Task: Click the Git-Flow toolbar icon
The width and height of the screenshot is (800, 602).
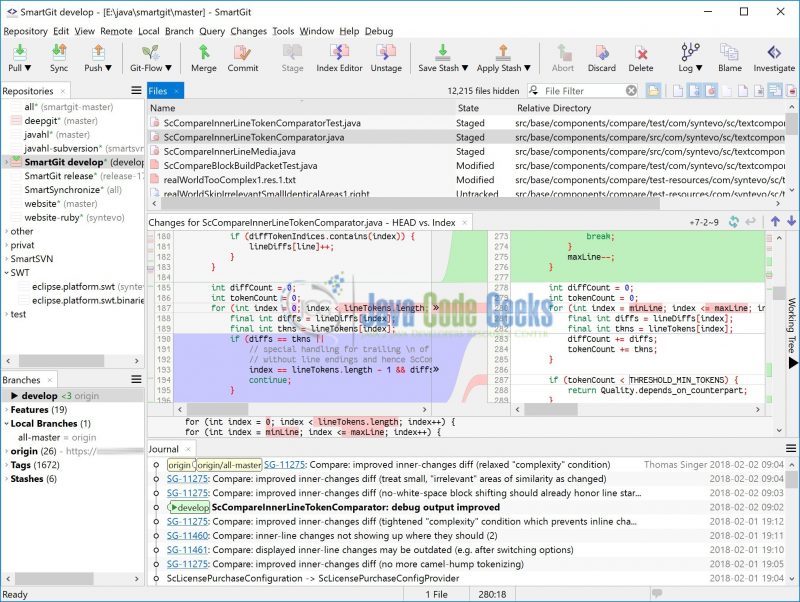Action: coord(150,53)
